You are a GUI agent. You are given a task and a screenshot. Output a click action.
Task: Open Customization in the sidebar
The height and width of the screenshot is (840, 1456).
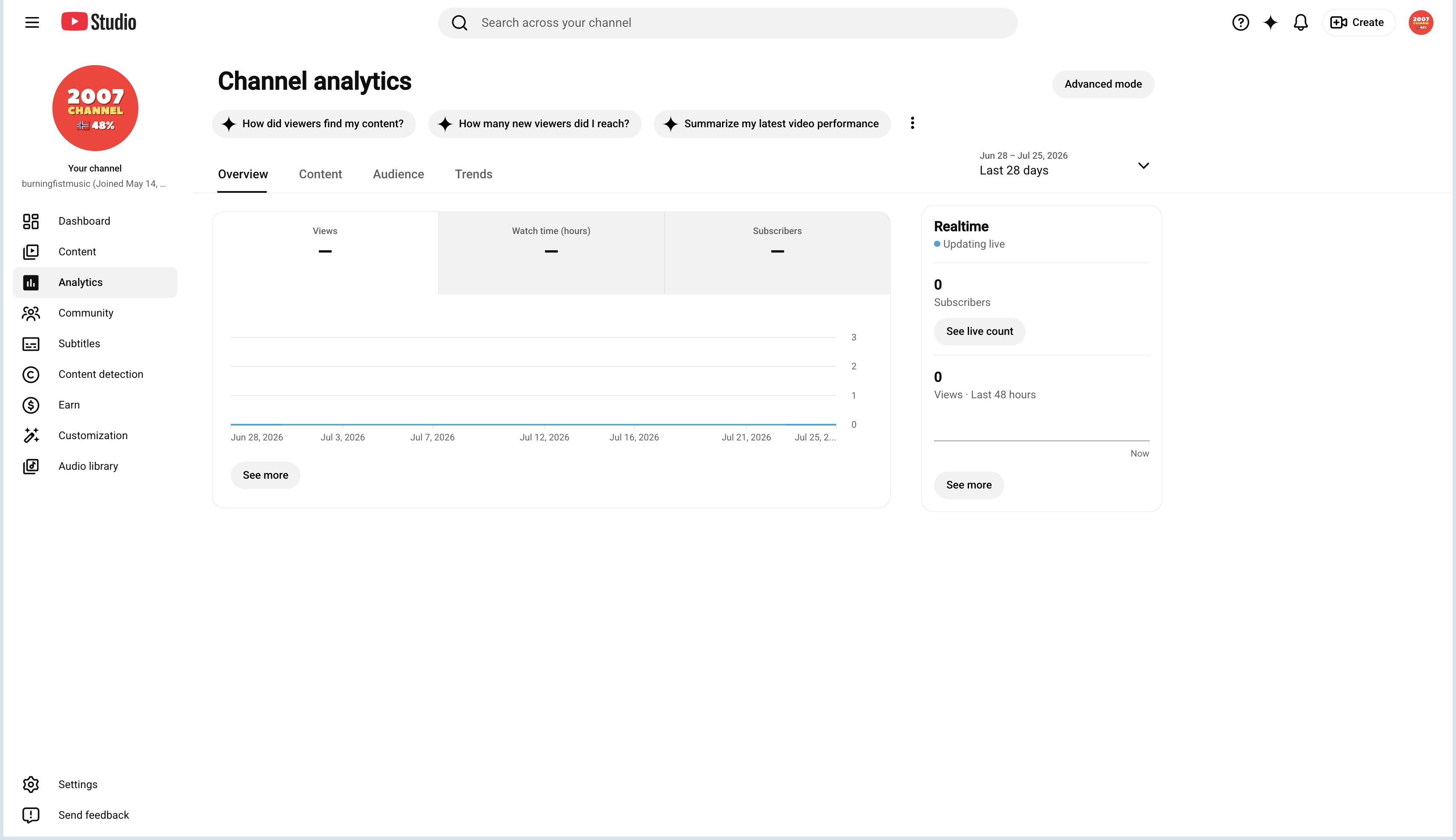point(95,435)
